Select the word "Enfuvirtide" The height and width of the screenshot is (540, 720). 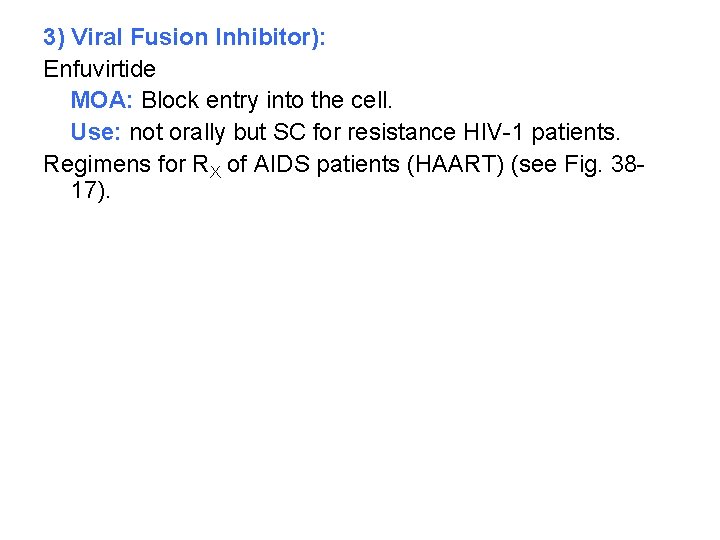99,69
